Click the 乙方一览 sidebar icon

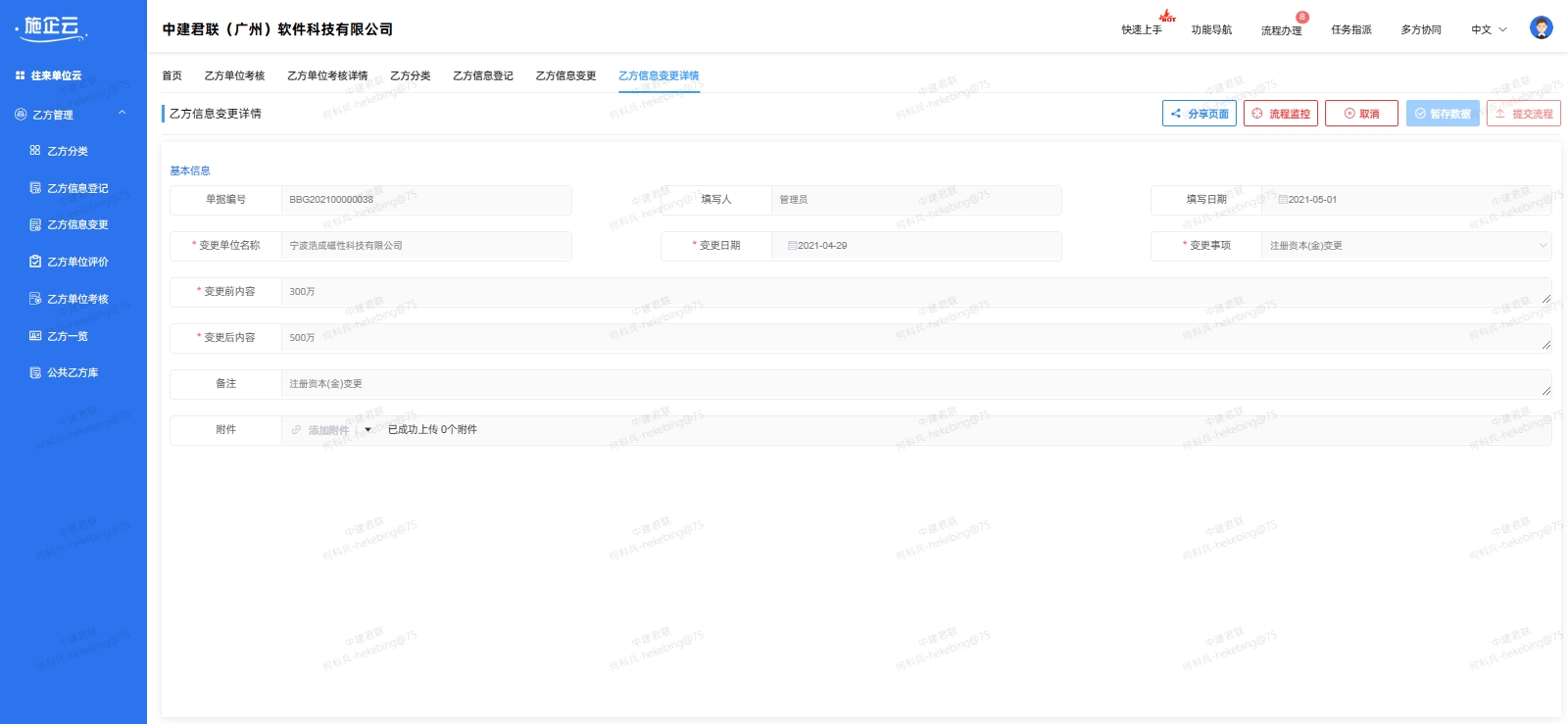(x=35, y=336)
